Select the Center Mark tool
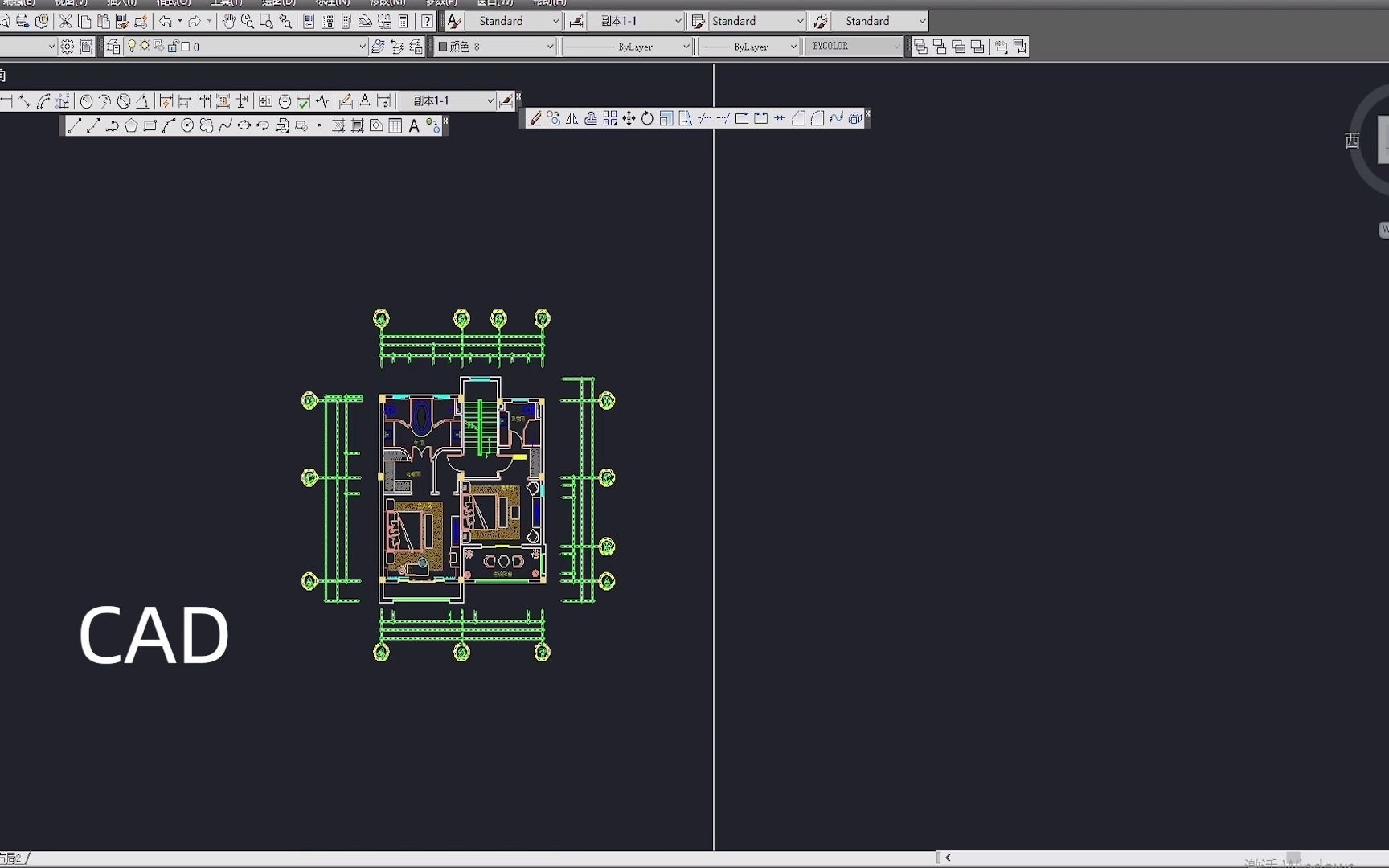 (285, 101)
